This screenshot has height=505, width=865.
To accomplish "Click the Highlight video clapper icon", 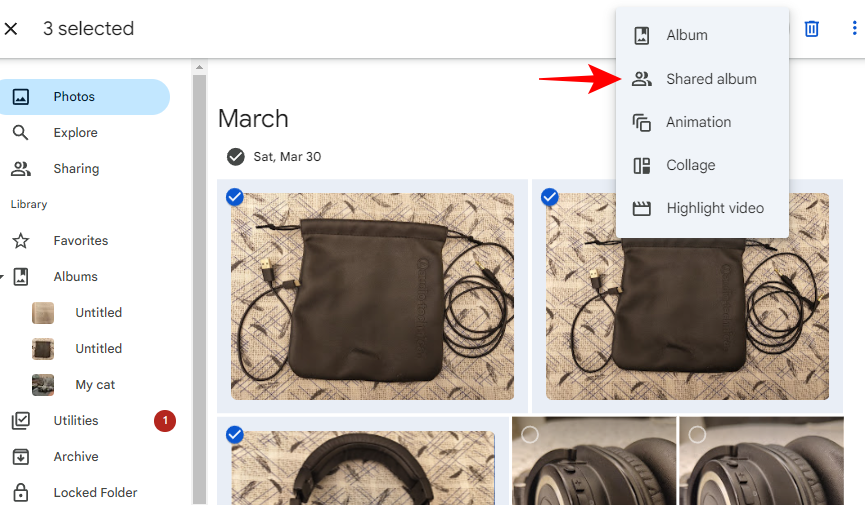I will coord(642,209).
